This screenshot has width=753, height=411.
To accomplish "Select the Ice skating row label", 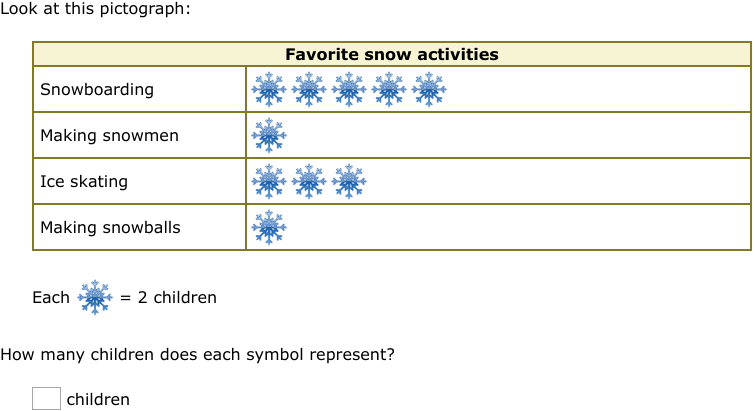I will tap(84, 181).
